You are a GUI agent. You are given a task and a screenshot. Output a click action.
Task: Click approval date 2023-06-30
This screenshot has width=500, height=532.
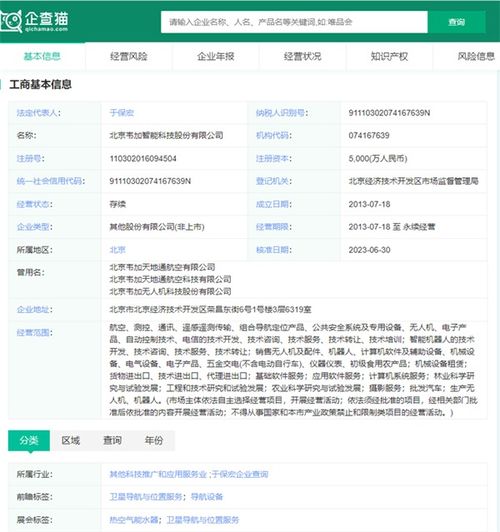pos(369,250)
